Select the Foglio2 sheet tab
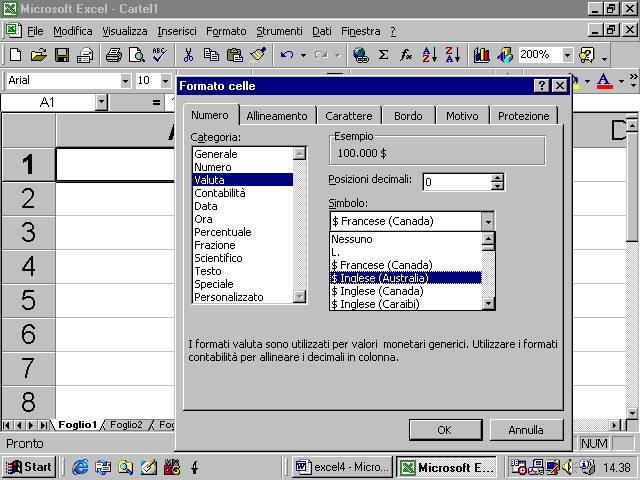 tap(126, 425)
